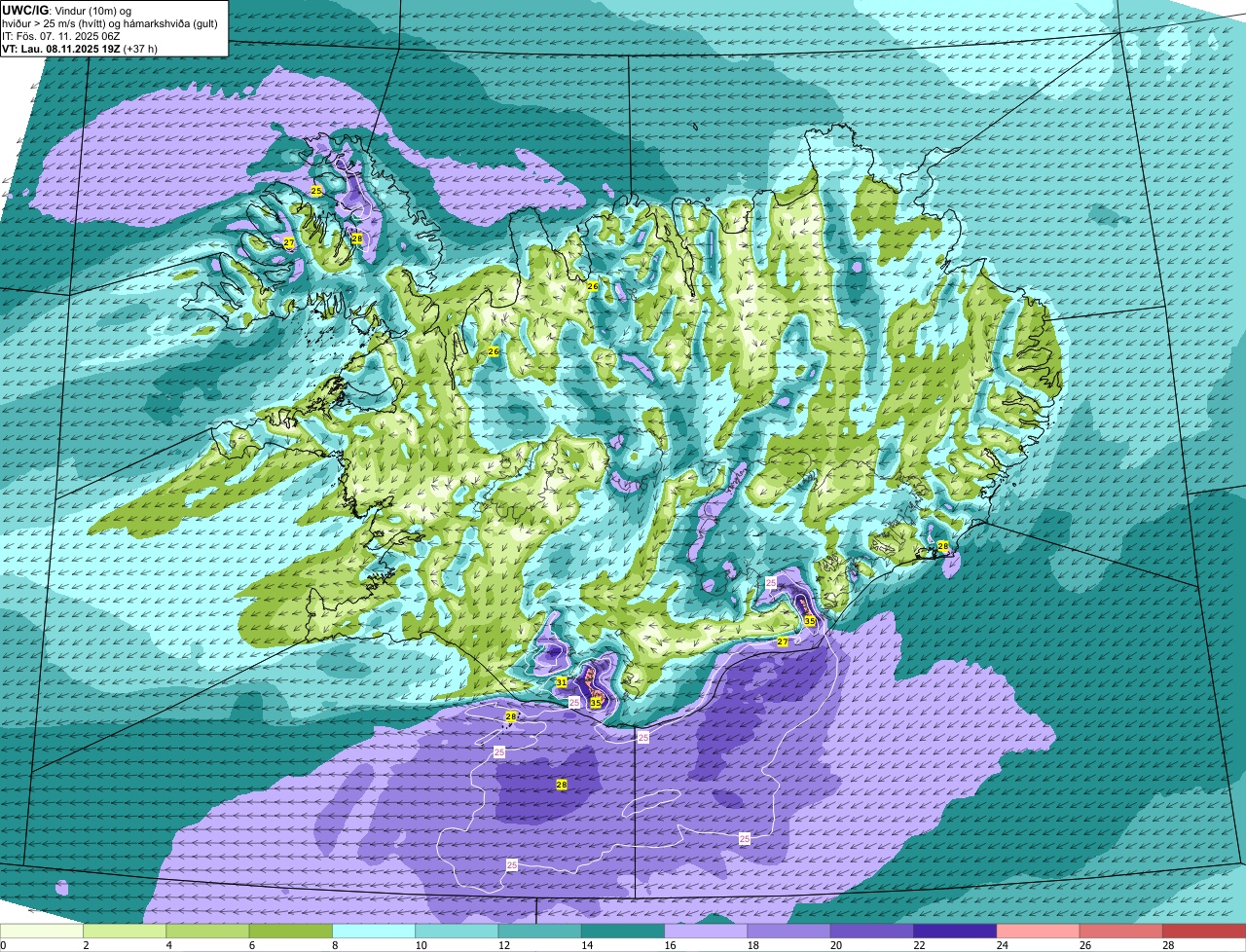Click the "IT: Fös. 07. 11. 2025 06Z" line
The width and height of the screenshot is (1246, 952).
(x=61, y=36)
